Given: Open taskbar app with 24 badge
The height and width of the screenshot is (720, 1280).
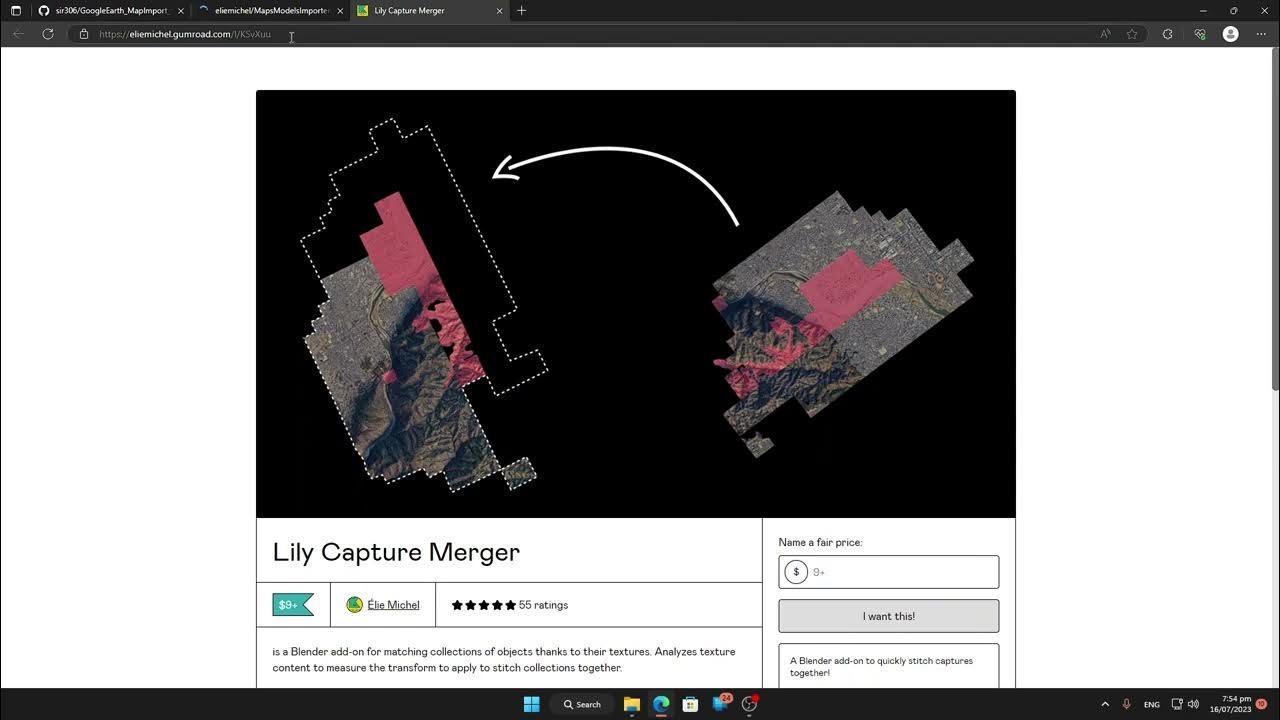Looking at the screenshot, I should tap(721, 704).
